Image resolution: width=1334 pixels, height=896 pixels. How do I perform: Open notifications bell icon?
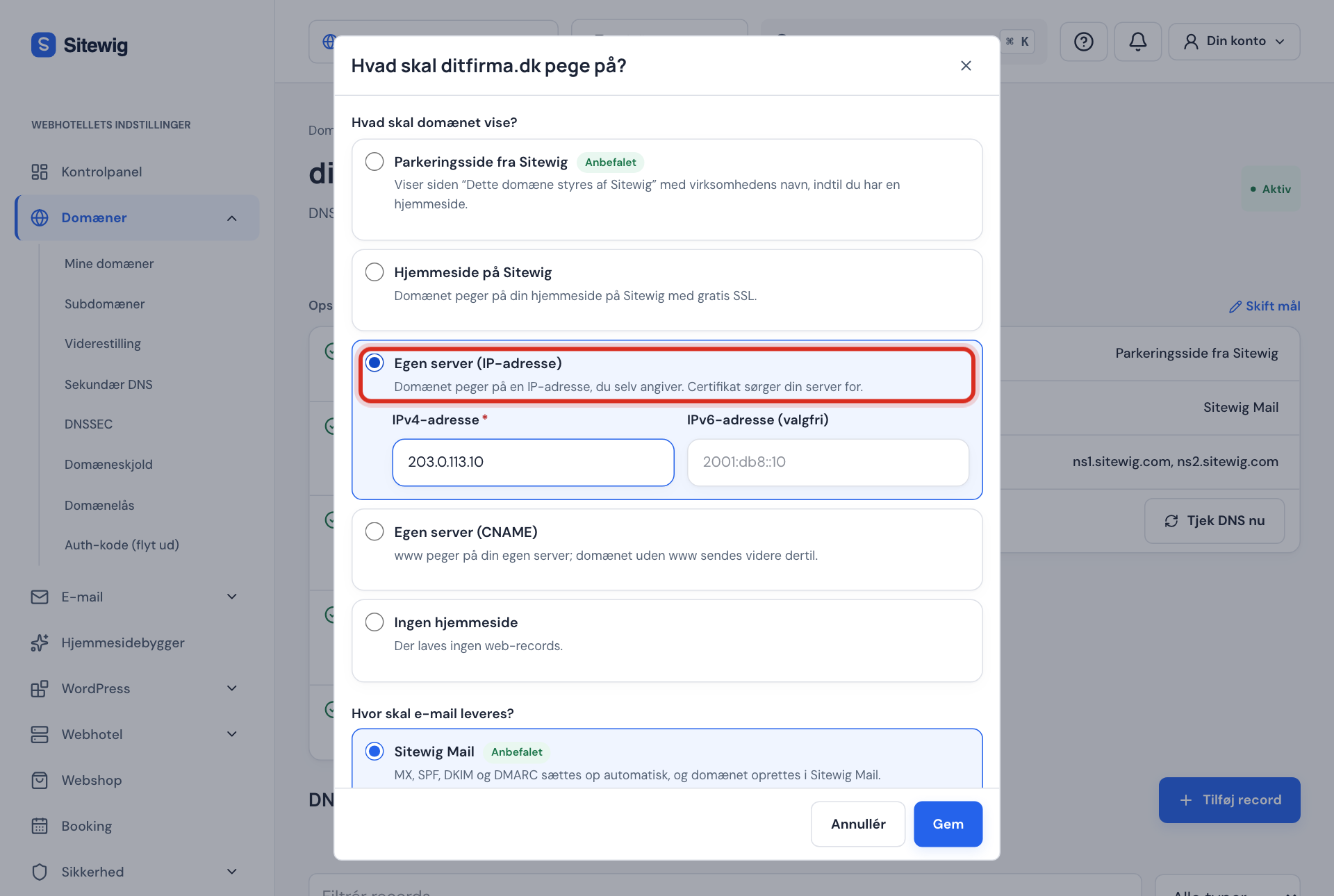tap(1137, 42)
